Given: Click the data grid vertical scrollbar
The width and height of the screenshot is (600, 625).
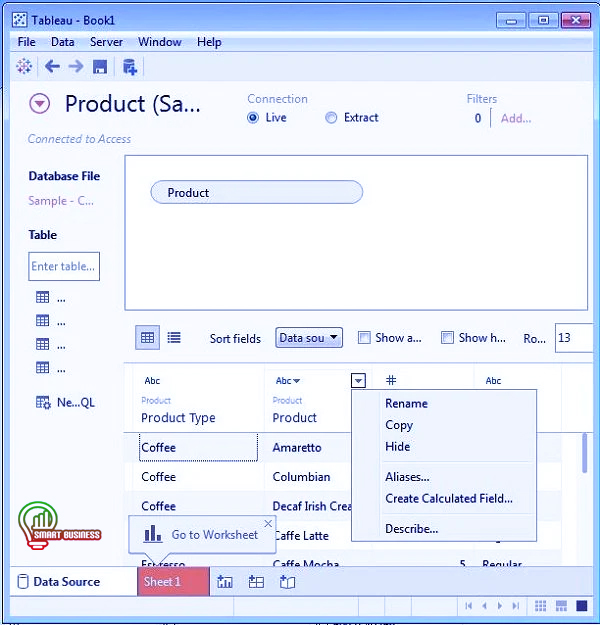Looking at the screenshot, I should click(x=584, y=453).
